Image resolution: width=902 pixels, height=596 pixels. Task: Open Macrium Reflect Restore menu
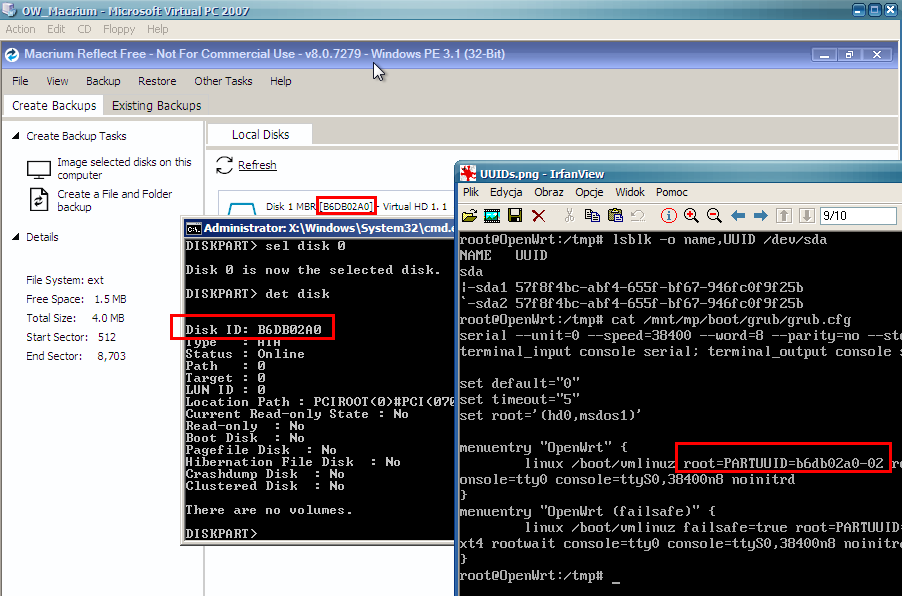point(157,81)
